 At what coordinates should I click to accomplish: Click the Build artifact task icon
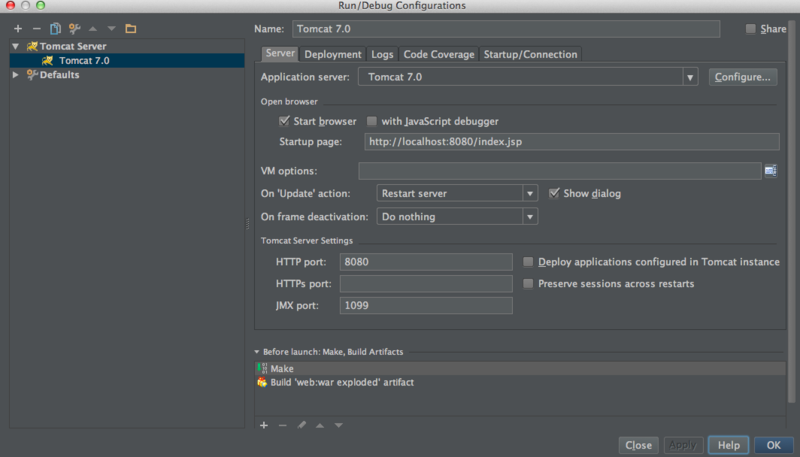[262, 382]
